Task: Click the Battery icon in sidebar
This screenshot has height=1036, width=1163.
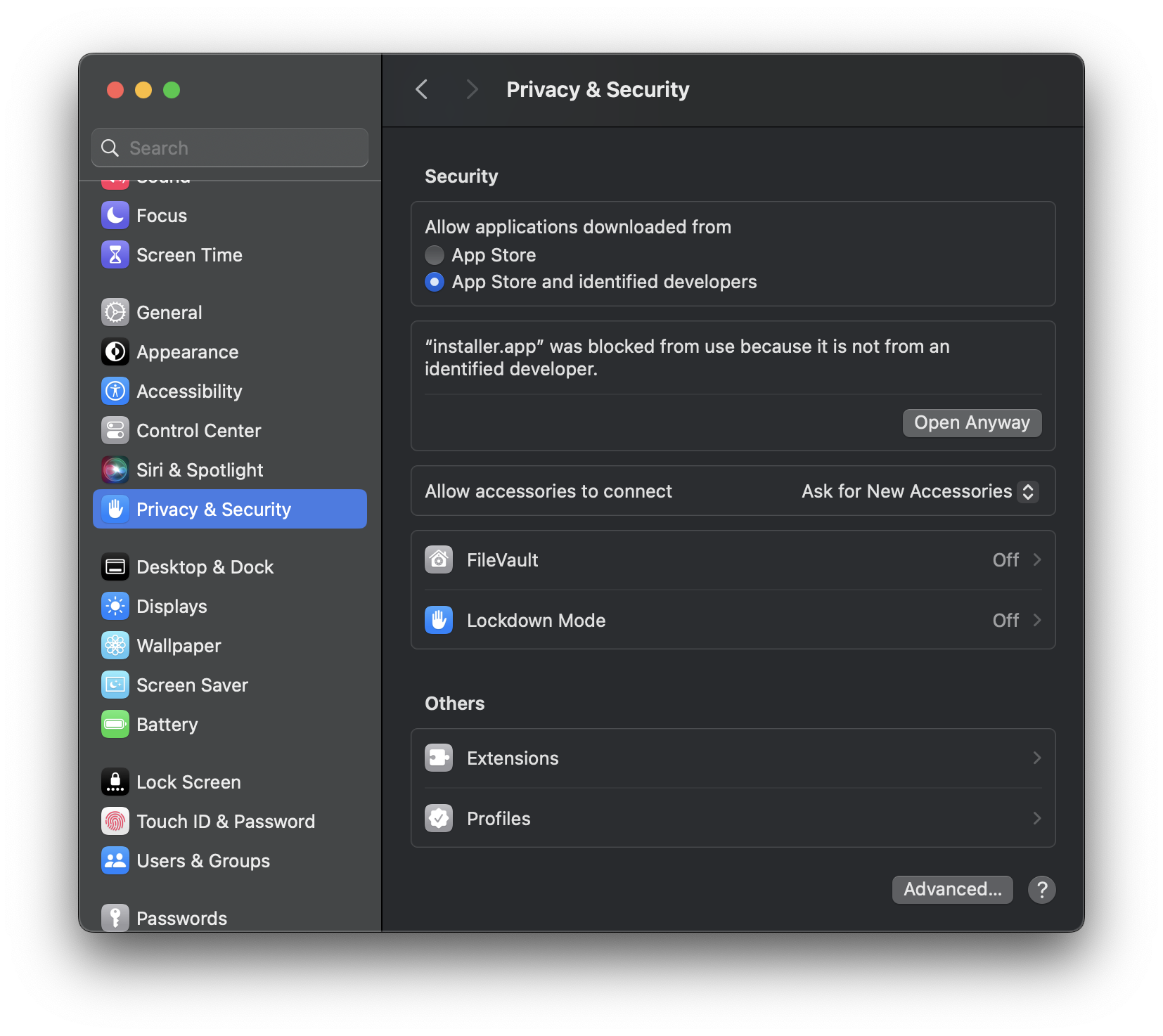Action: click(115, 724)
